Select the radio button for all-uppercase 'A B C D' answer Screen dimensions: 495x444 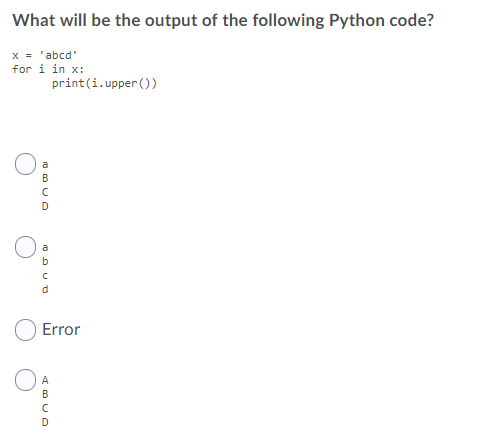tap(25, 380)
